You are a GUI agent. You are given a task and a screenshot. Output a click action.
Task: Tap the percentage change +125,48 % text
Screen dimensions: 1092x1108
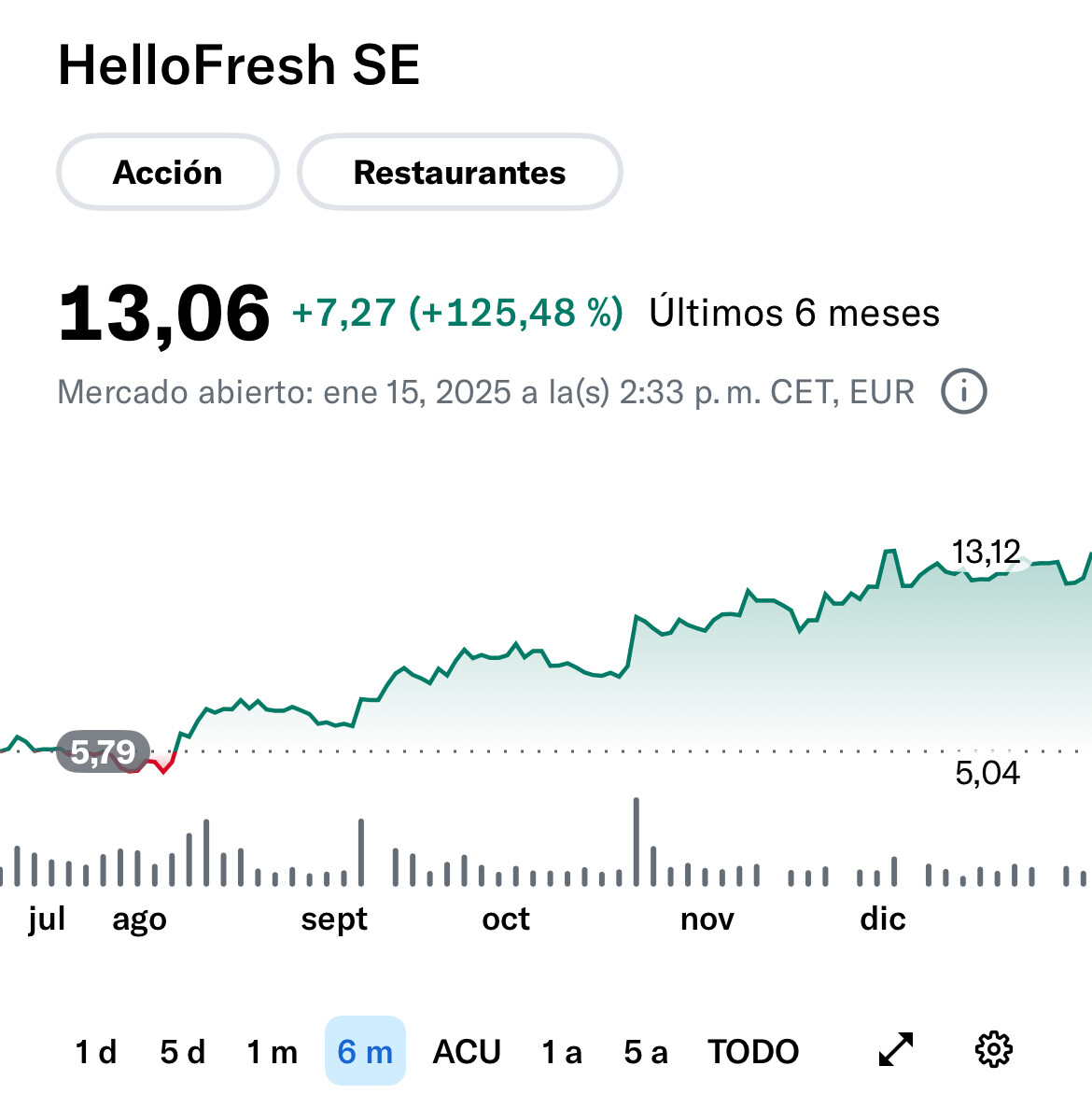coord(516,313)
